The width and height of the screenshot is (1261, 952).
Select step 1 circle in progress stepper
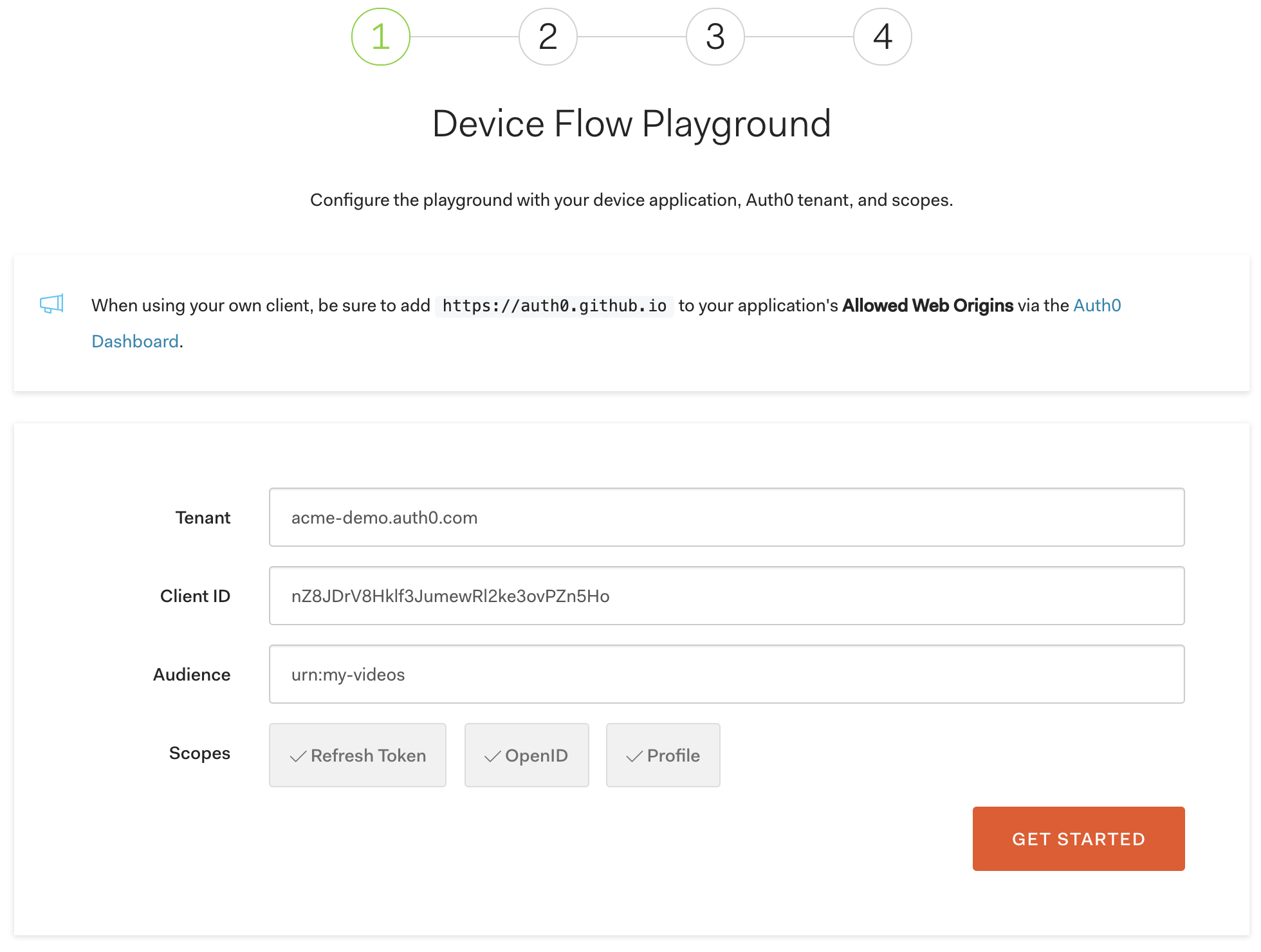tap(381, 37)
